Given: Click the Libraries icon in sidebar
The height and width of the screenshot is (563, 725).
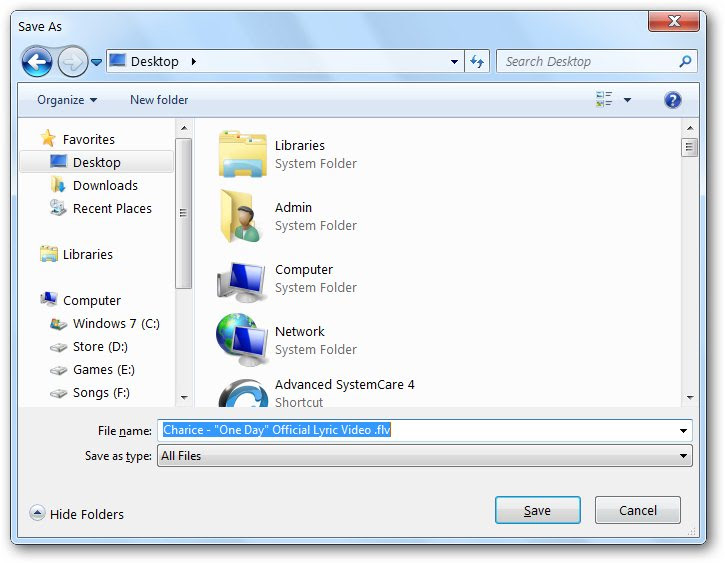Looking at the screenshot, I should 49,254.
